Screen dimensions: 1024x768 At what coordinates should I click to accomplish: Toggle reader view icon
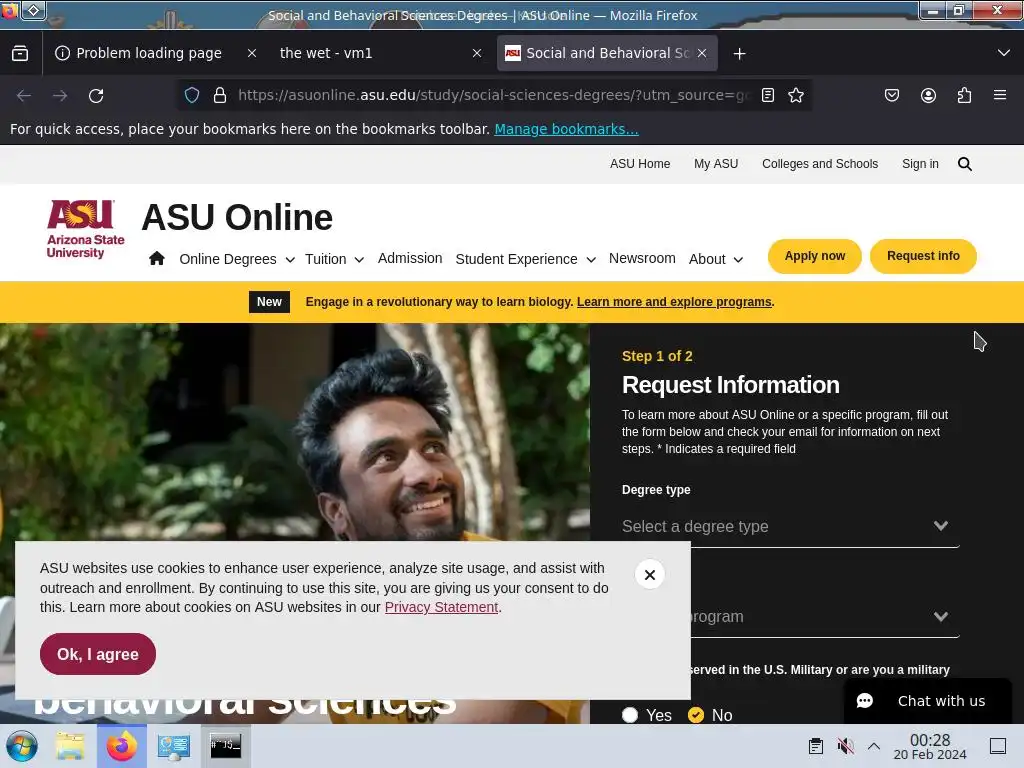coord(768,95)
